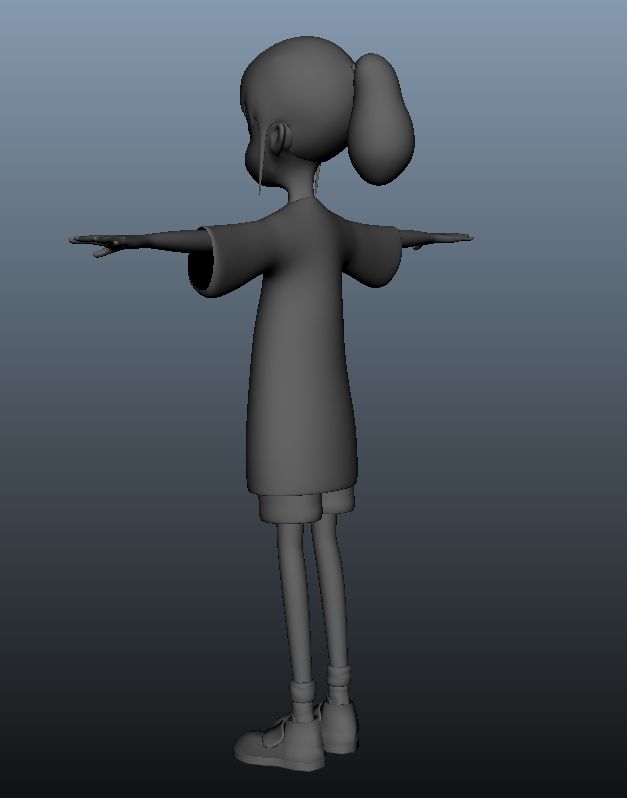The width and height of the screenshot is (627, 798).
Task: Click the sleeve beneath the hair bun
Action: pos(375,252)
